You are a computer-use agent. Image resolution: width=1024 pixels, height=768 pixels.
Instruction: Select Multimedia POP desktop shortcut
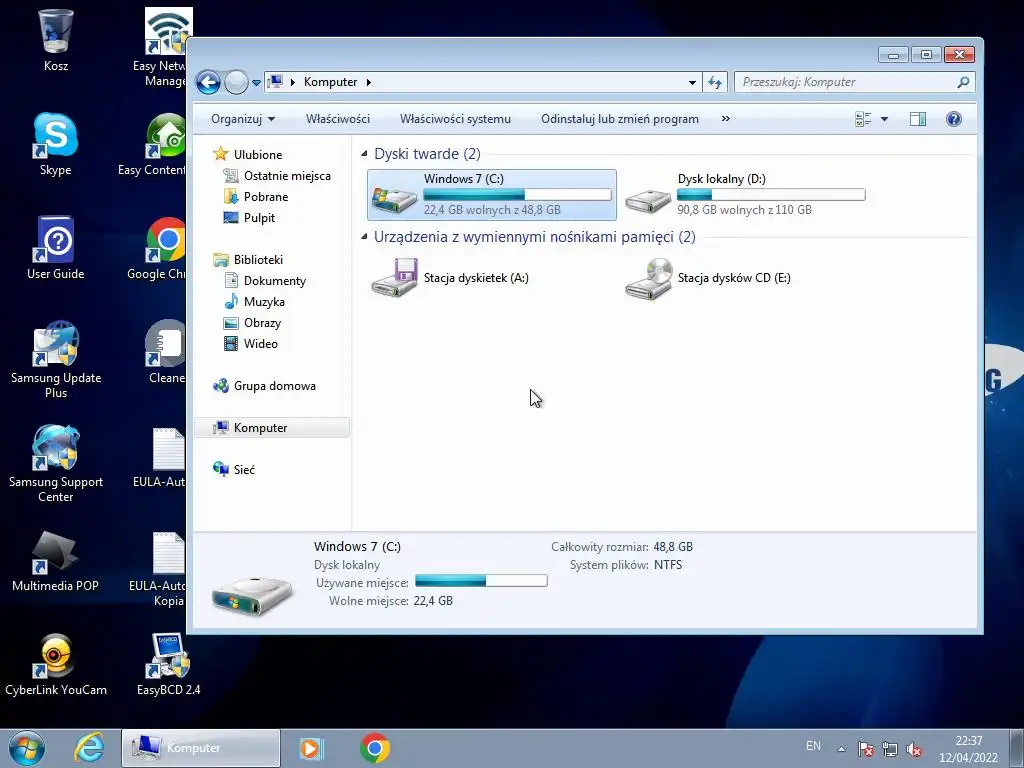[x=56, y=560]
